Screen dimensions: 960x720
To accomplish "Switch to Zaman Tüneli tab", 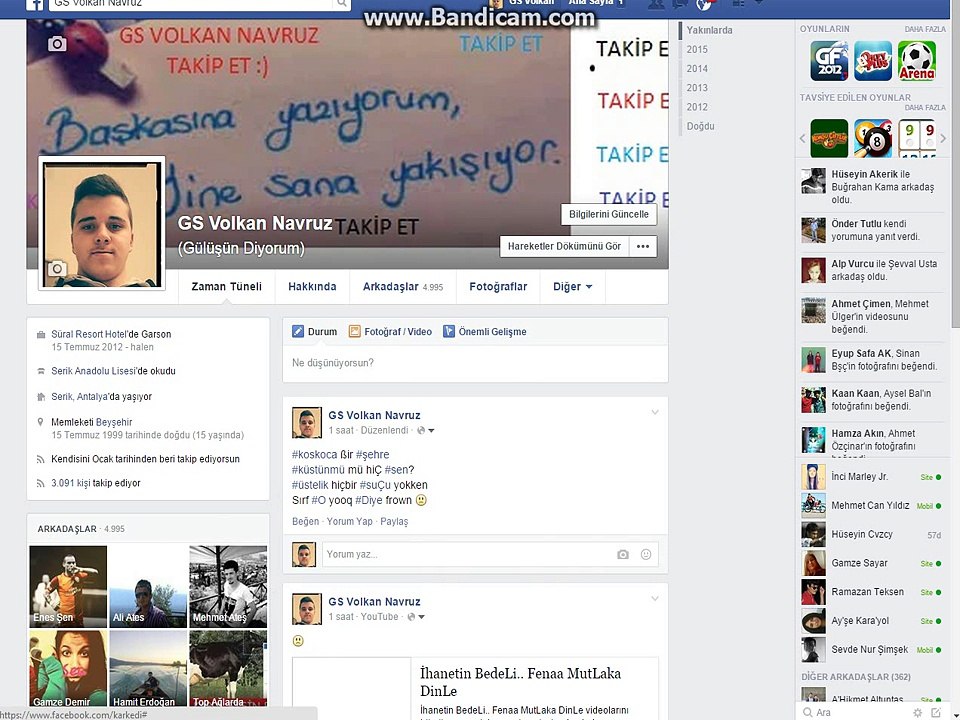I will pyautogui.click(x=227, y=287).
